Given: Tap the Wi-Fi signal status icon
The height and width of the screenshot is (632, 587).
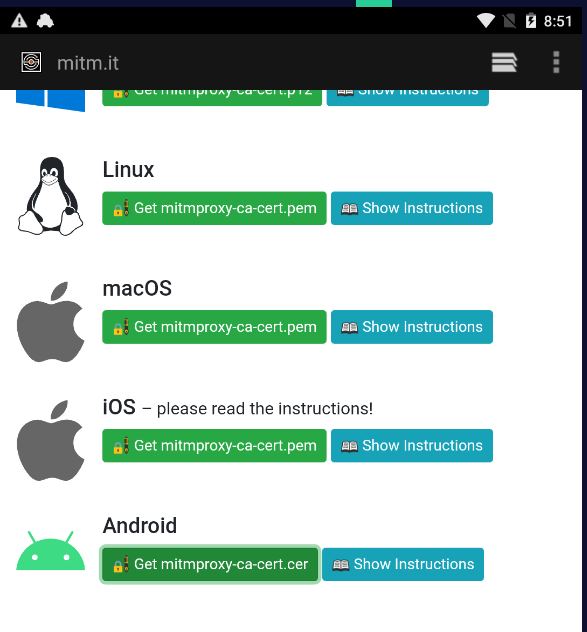Looking at the screenshot, I should [x=486, y=21].
